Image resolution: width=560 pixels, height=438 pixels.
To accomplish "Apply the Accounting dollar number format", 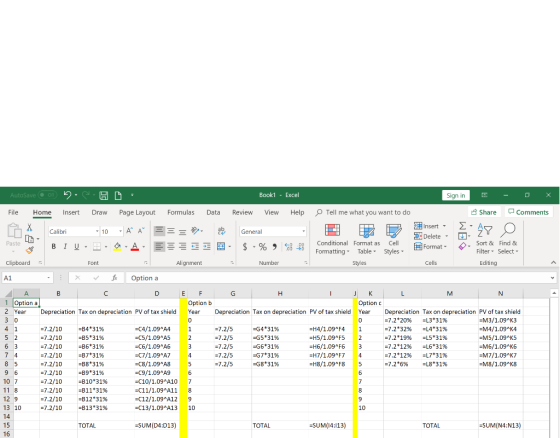I will click(x=245, y=247).
